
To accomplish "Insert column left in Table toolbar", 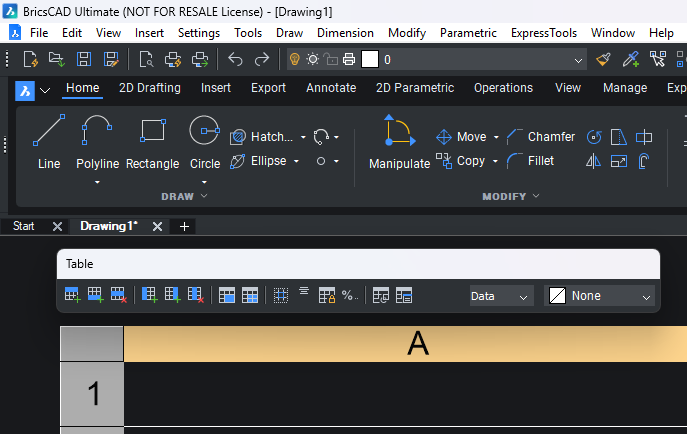I will pos(149,295).
